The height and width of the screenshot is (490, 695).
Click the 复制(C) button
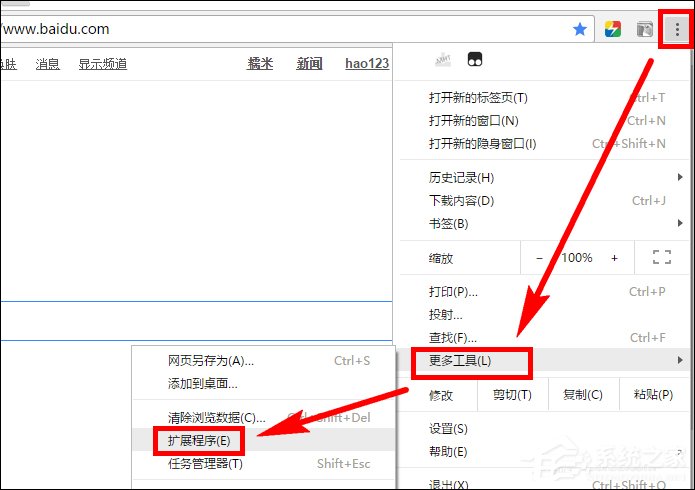[583, 395]
